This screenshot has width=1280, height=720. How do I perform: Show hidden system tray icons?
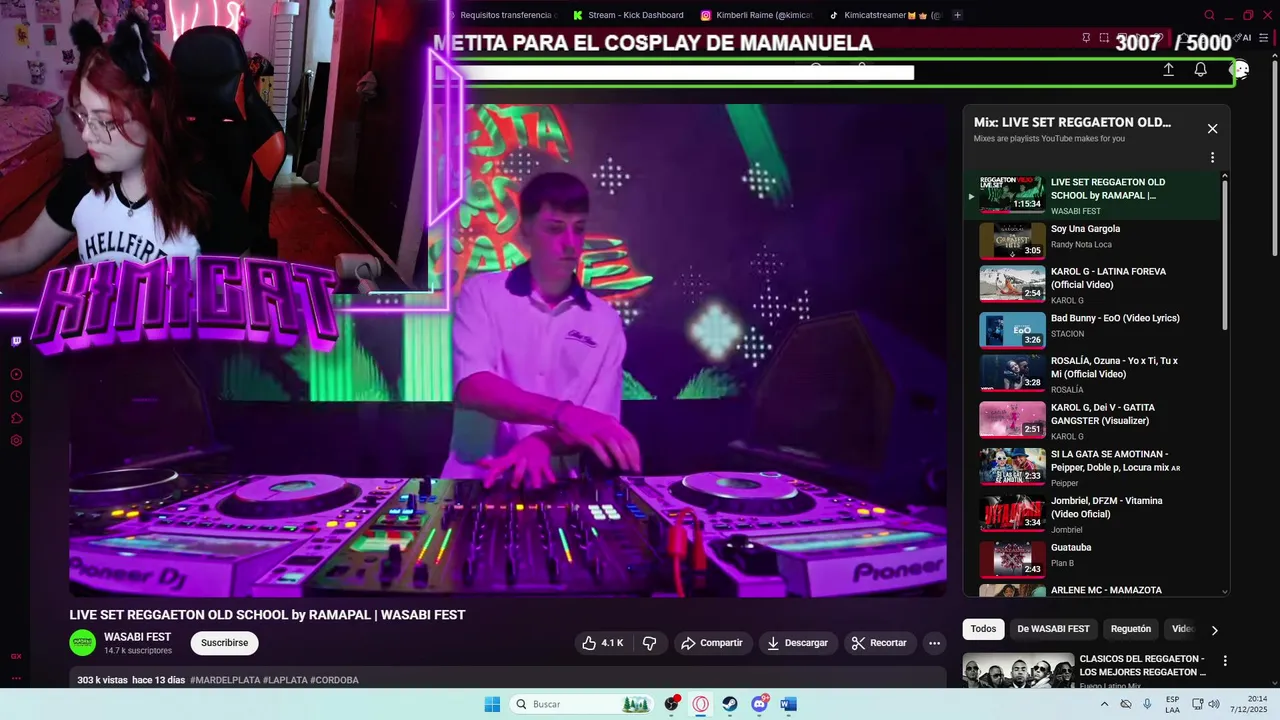click(x=1104, y=704)
